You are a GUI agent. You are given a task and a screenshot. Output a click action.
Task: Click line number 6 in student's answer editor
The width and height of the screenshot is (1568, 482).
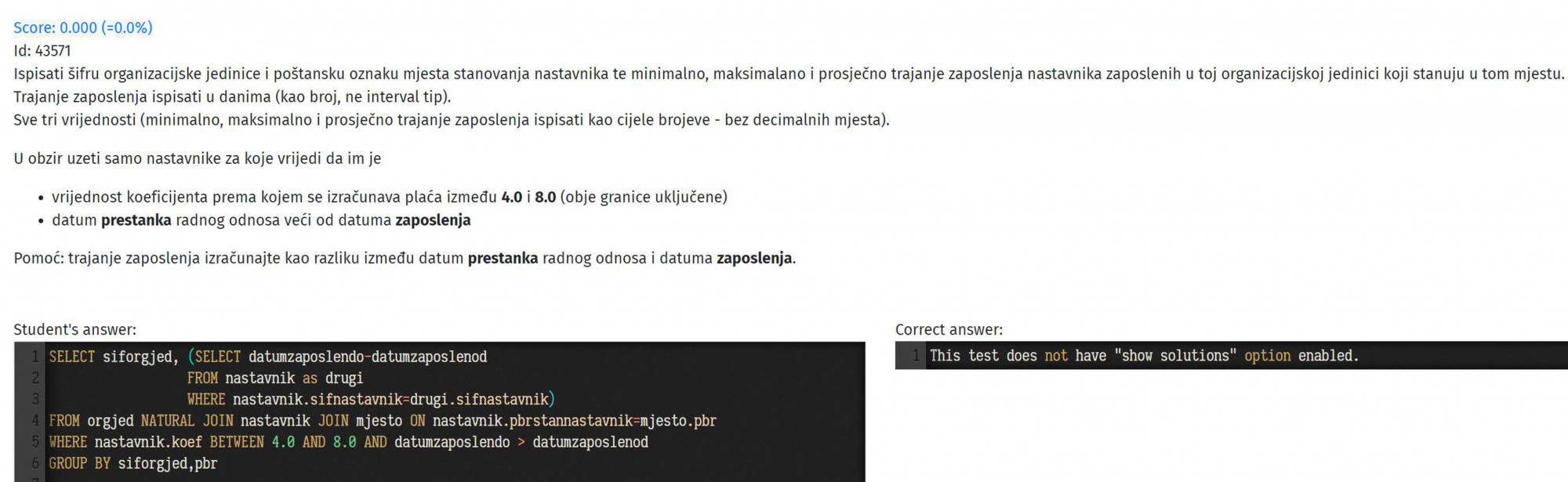(34, 463)
